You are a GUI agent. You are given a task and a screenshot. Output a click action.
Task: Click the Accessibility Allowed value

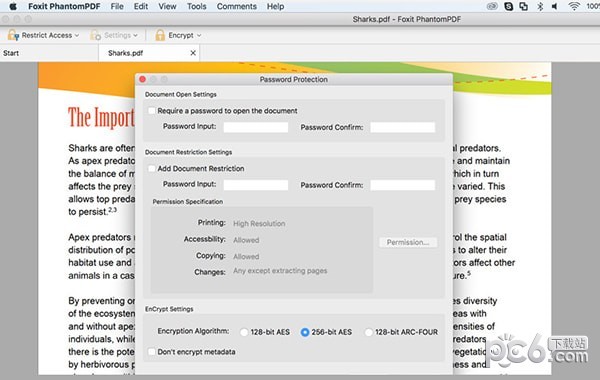pos(246,240)
